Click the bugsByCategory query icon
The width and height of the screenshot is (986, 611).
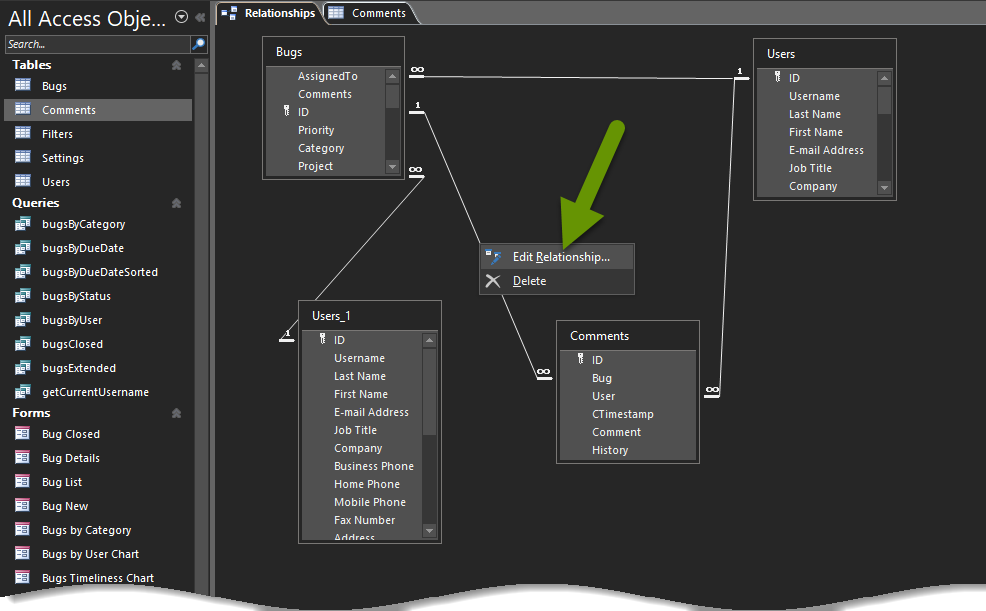22,224
